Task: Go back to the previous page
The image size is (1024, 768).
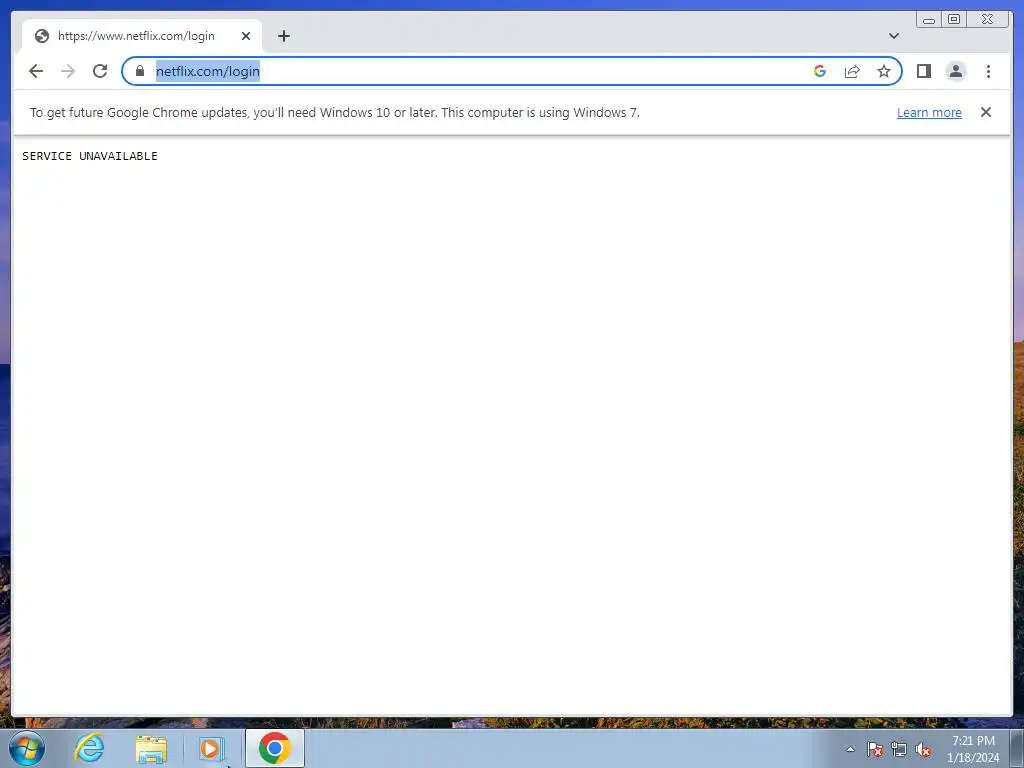Action: tap(36, 71)
